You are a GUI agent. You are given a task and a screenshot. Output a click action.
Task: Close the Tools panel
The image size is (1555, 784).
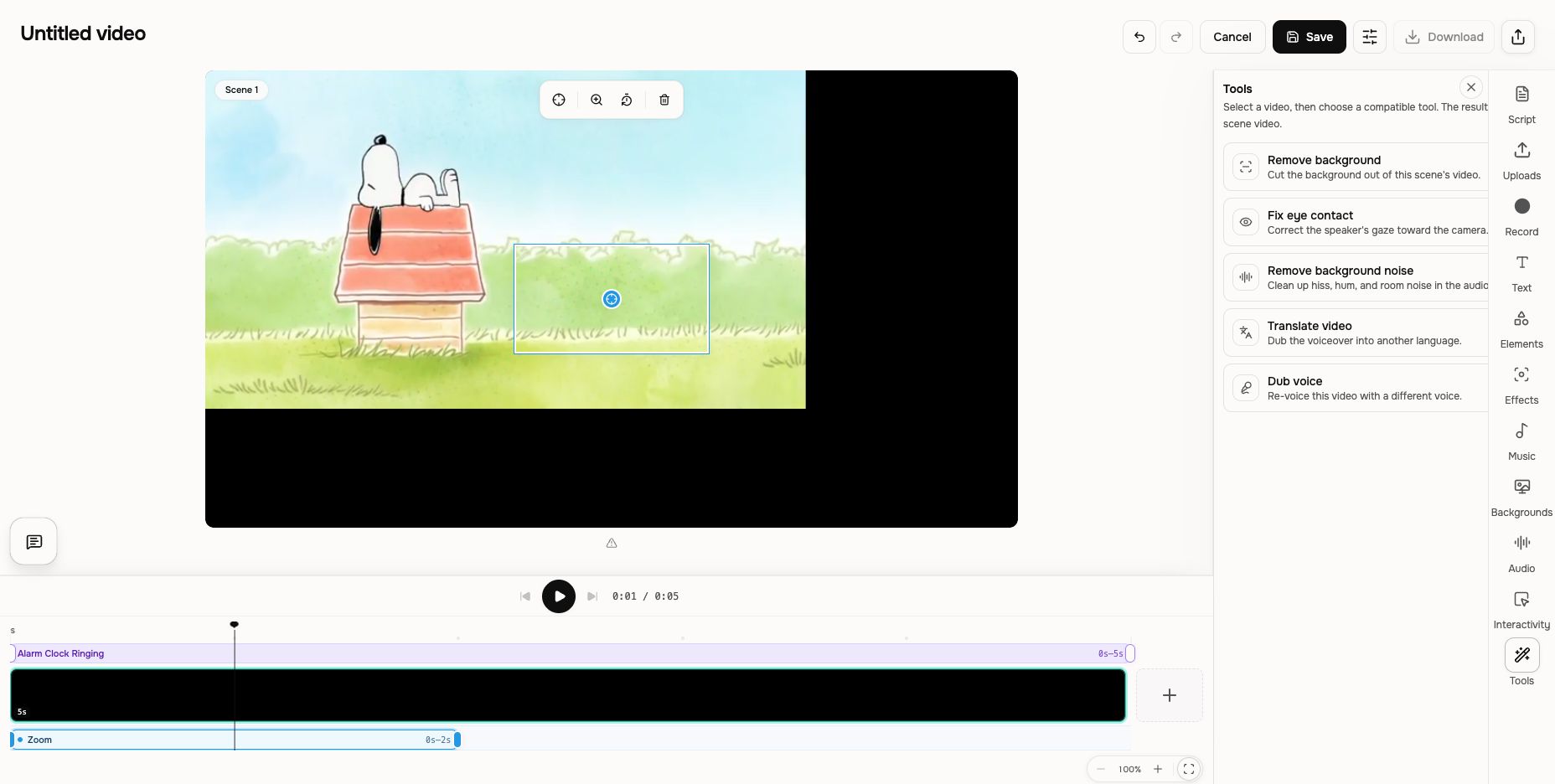point(1471,87)
